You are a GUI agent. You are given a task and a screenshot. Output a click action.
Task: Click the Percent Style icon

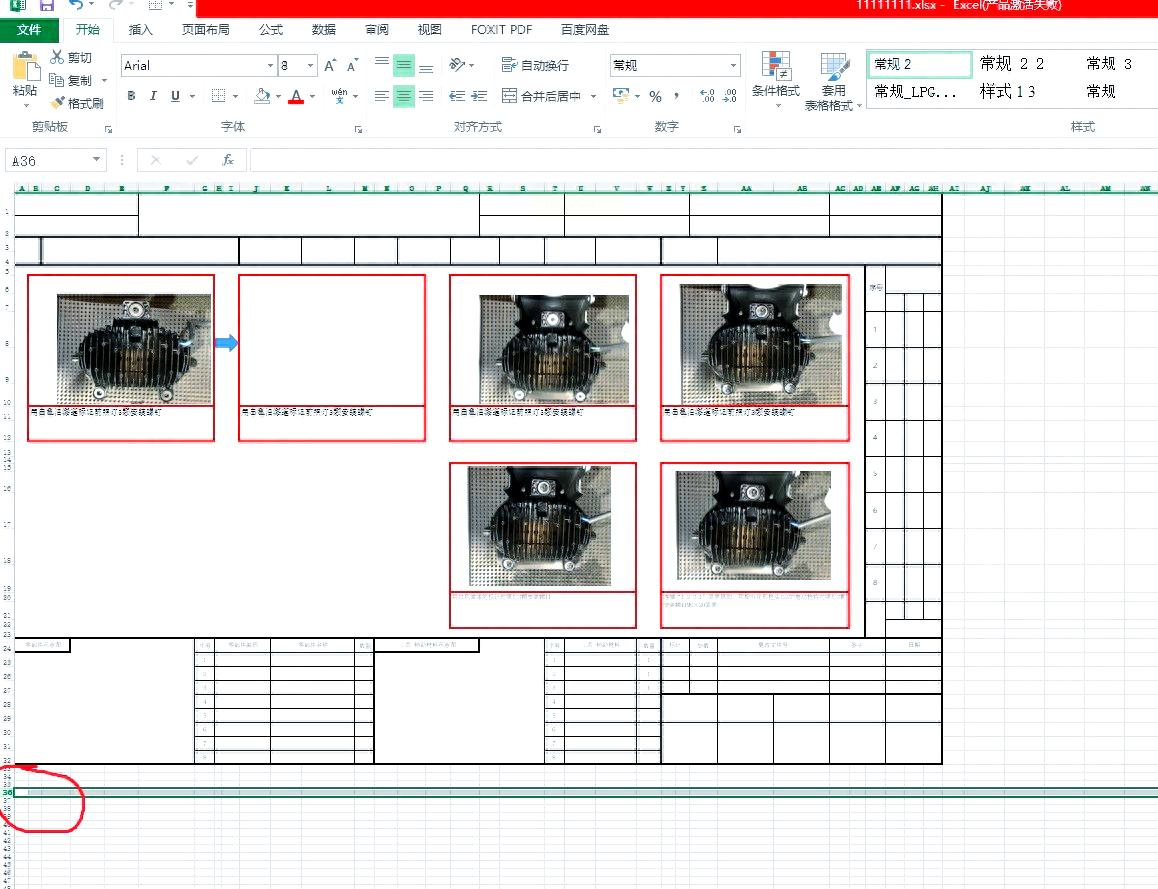pos(655,96)
